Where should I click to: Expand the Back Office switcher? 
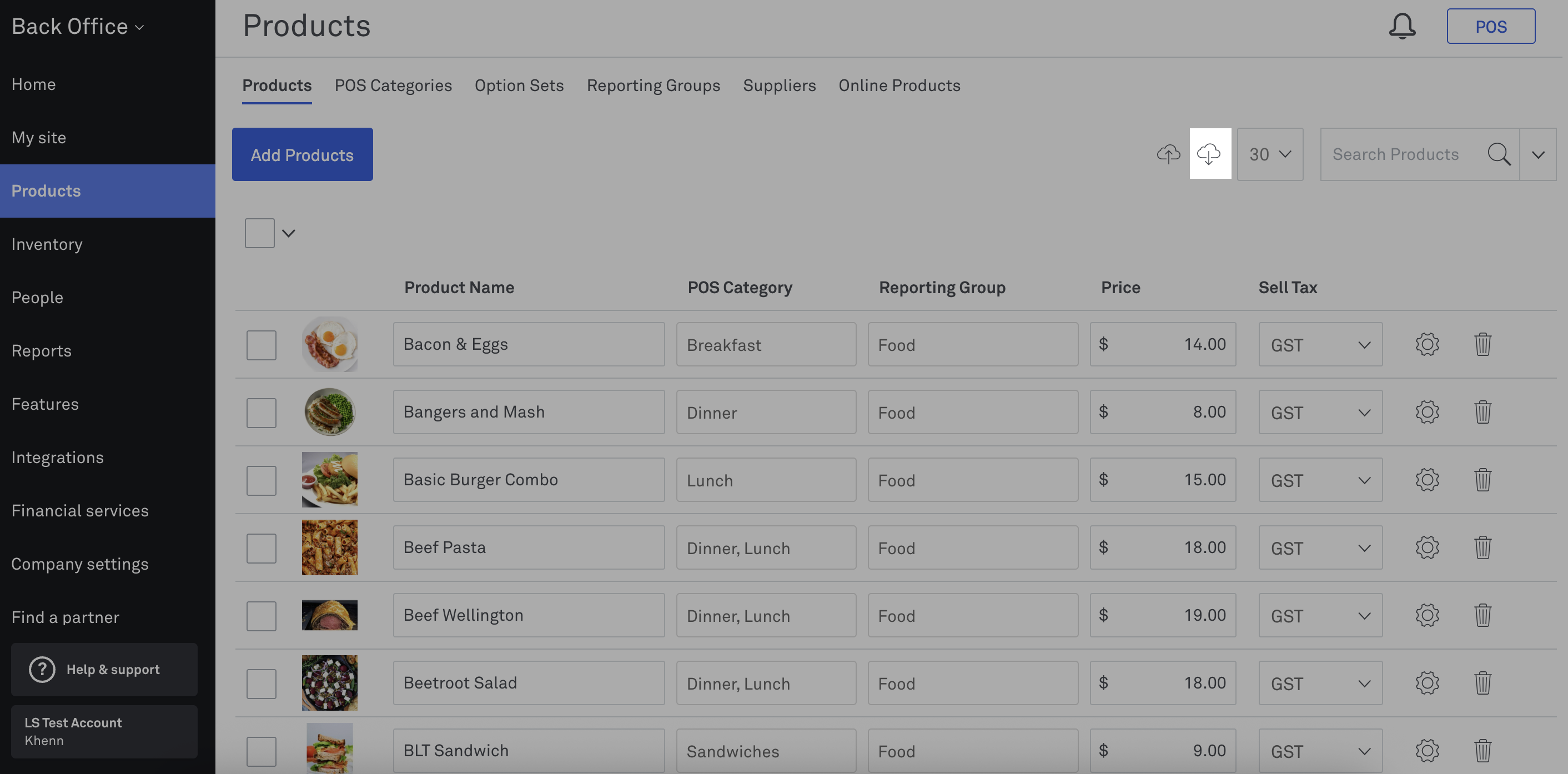(78, 26)
